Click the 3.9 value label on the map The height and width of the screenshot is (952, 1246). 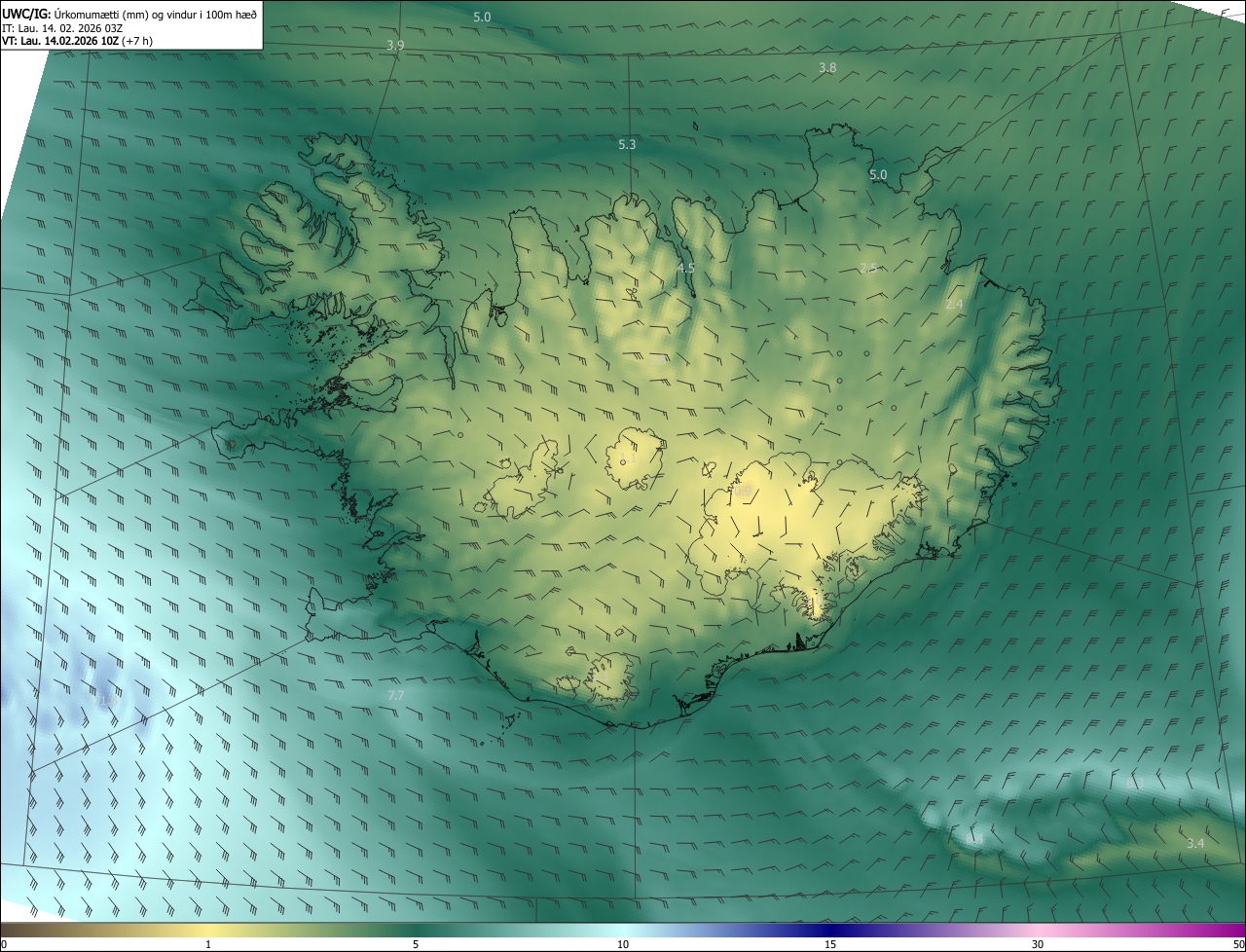tap(395, 46)
